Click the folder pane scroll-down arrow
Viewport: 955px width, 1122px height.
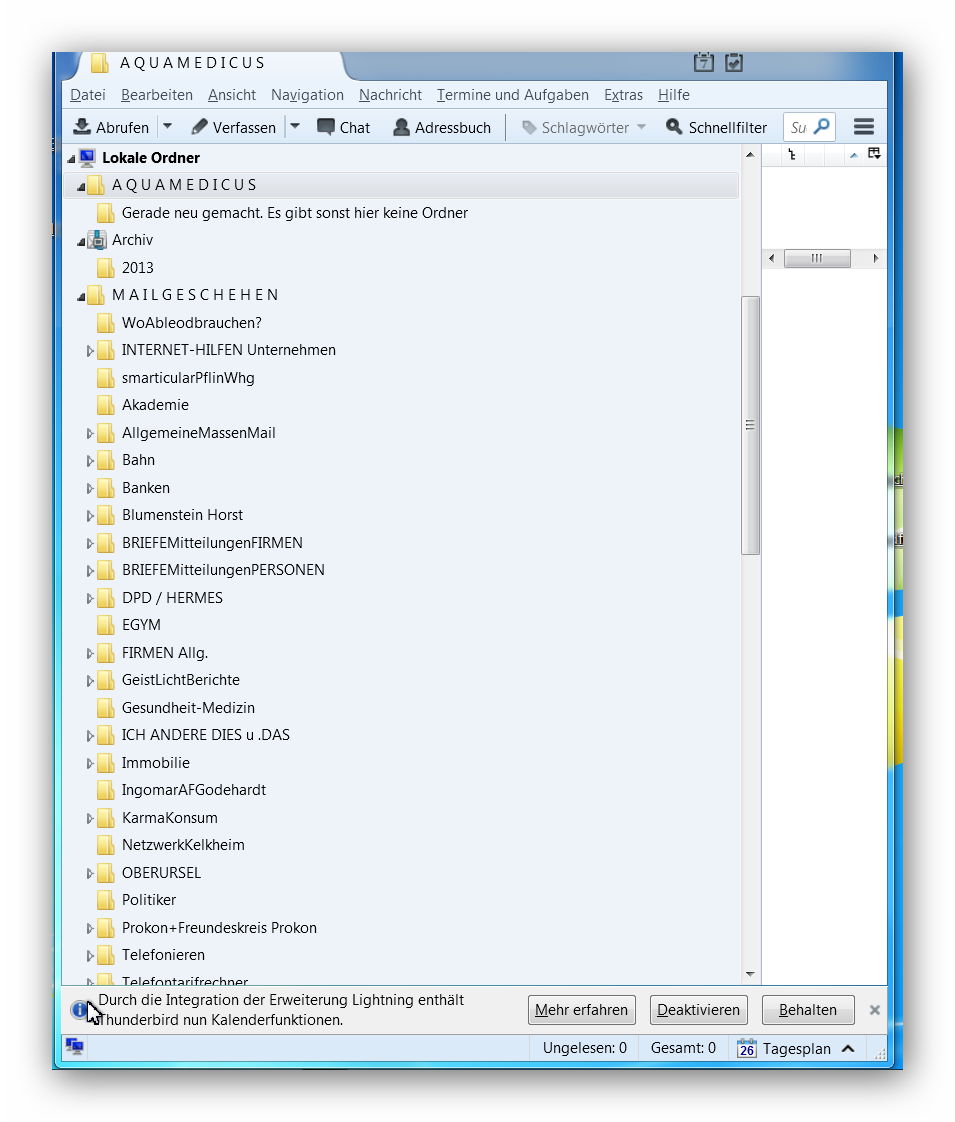750,974
